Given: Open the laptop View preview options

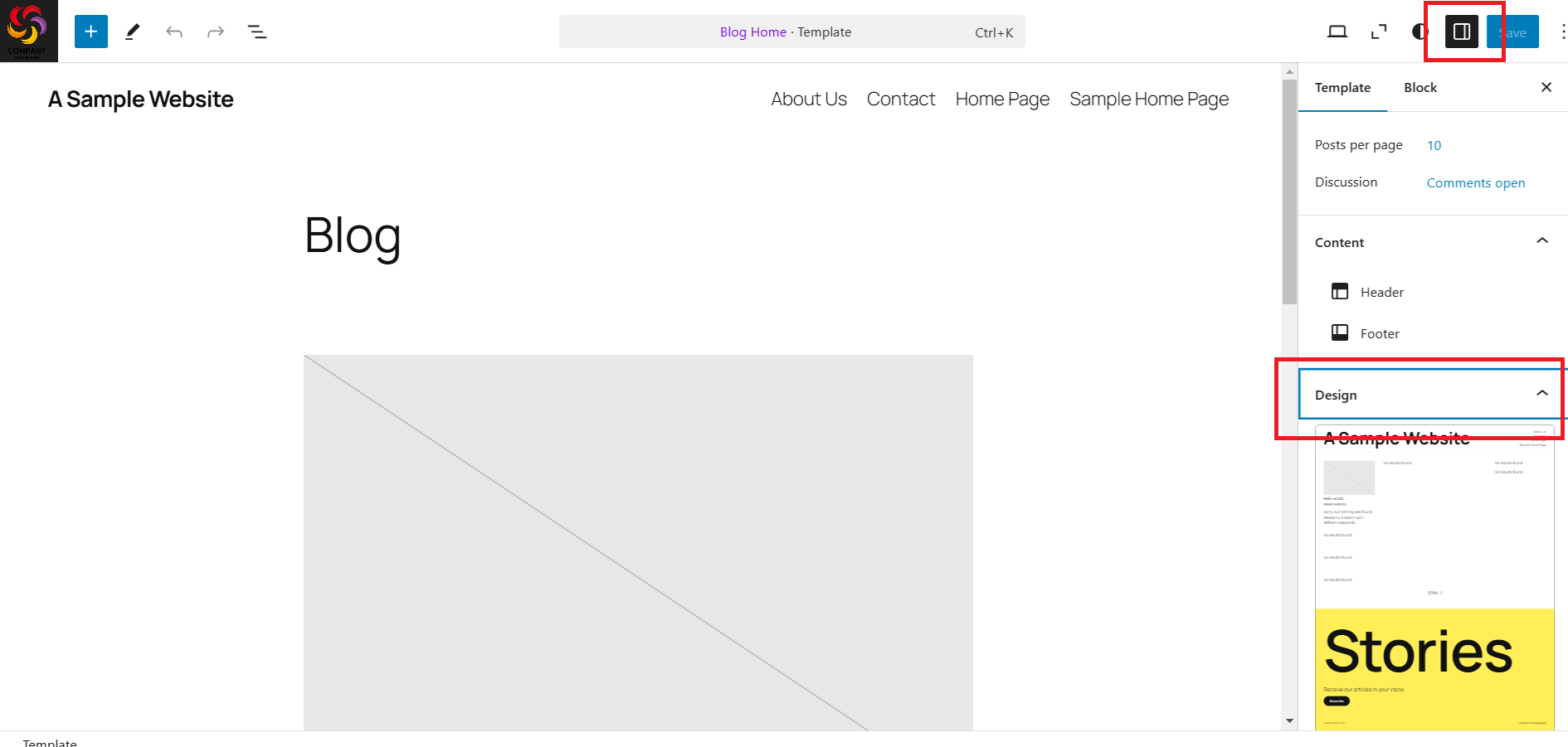Looking at the screenshot, I should tap(1337, 32).
